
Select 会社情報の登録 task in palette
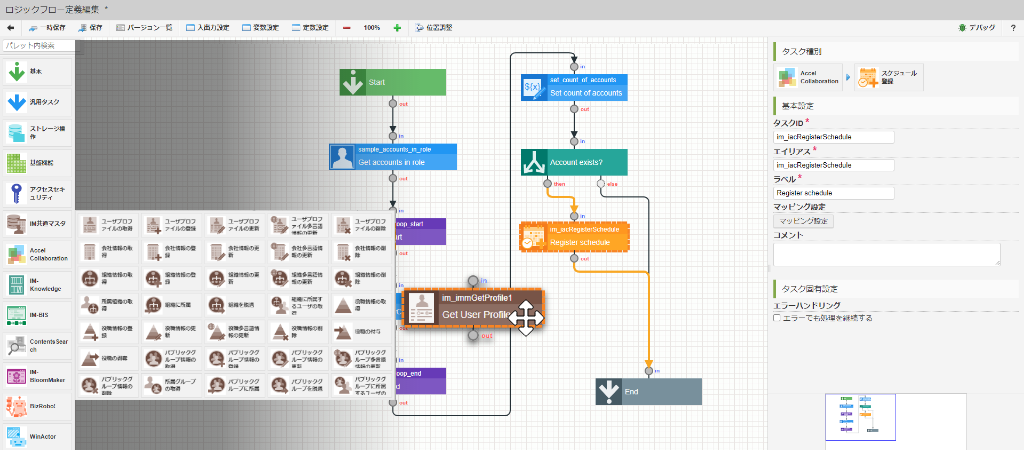[171, 251]
